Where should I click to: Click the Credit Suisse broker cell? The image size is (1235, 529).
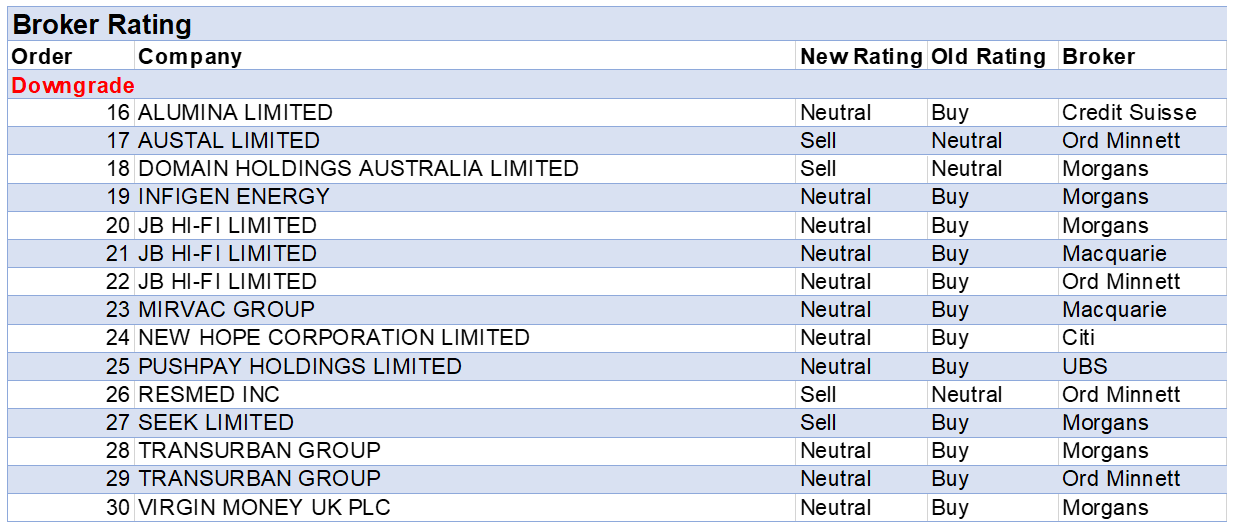[x=1129, y=113]
